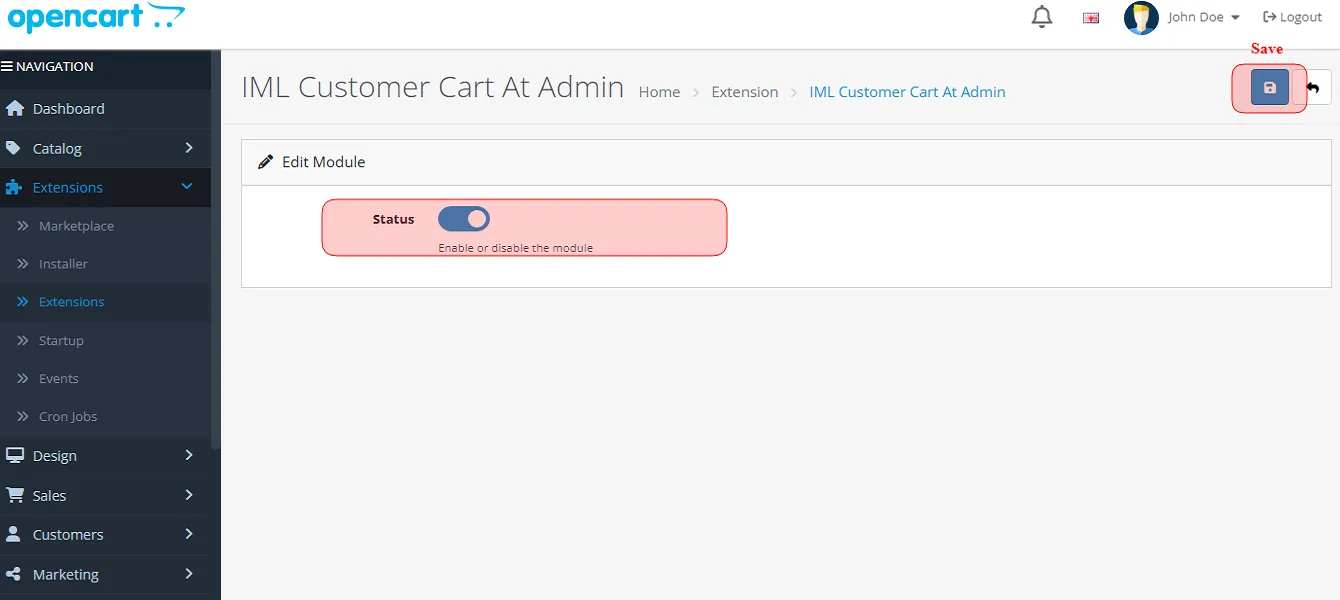Open the Startup submenu item
Image resolution: width=1340 pixels, height=600 pixels.
click(105, 341)
